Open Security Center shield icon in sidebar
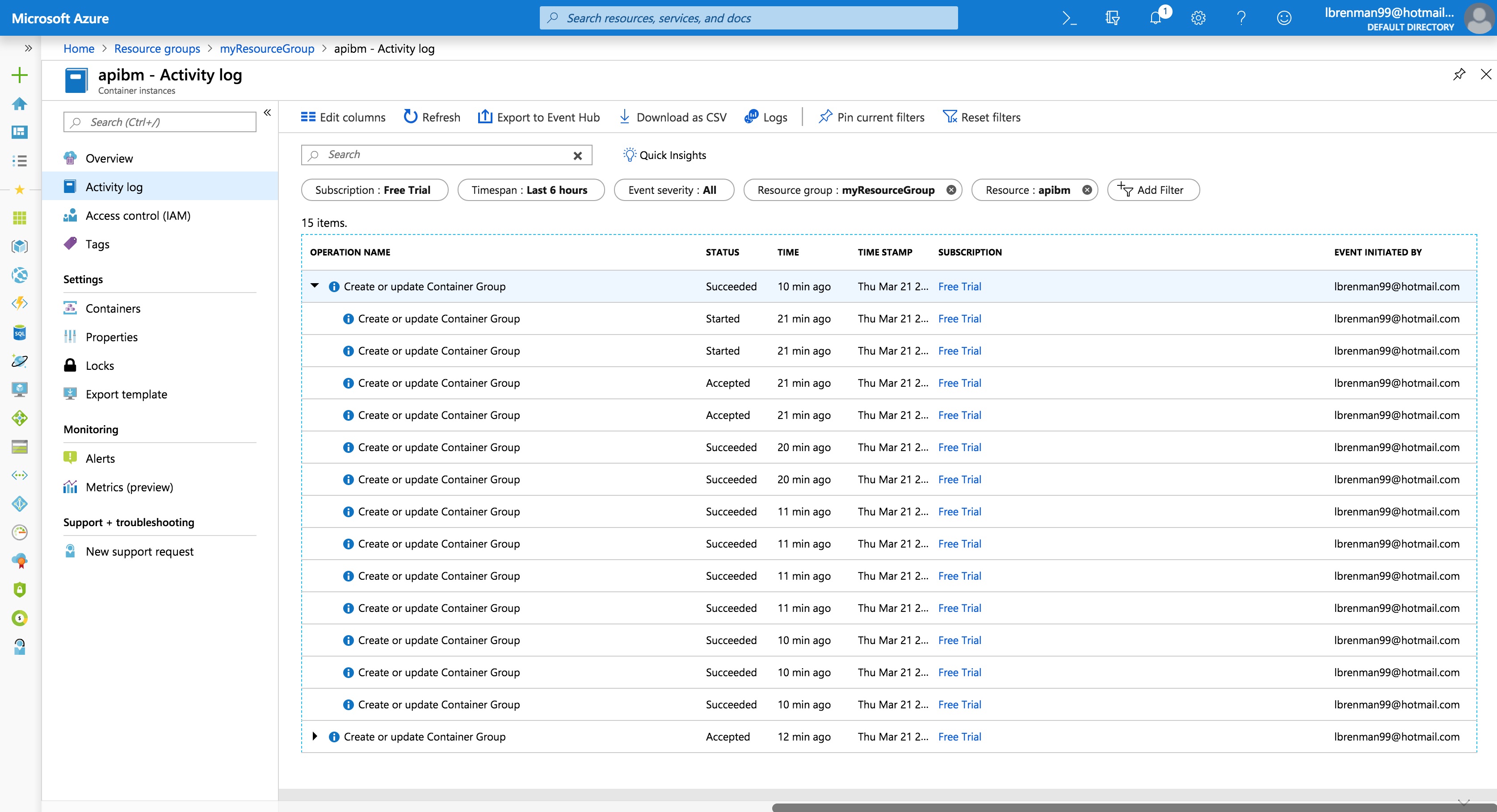 coord(20,590)
